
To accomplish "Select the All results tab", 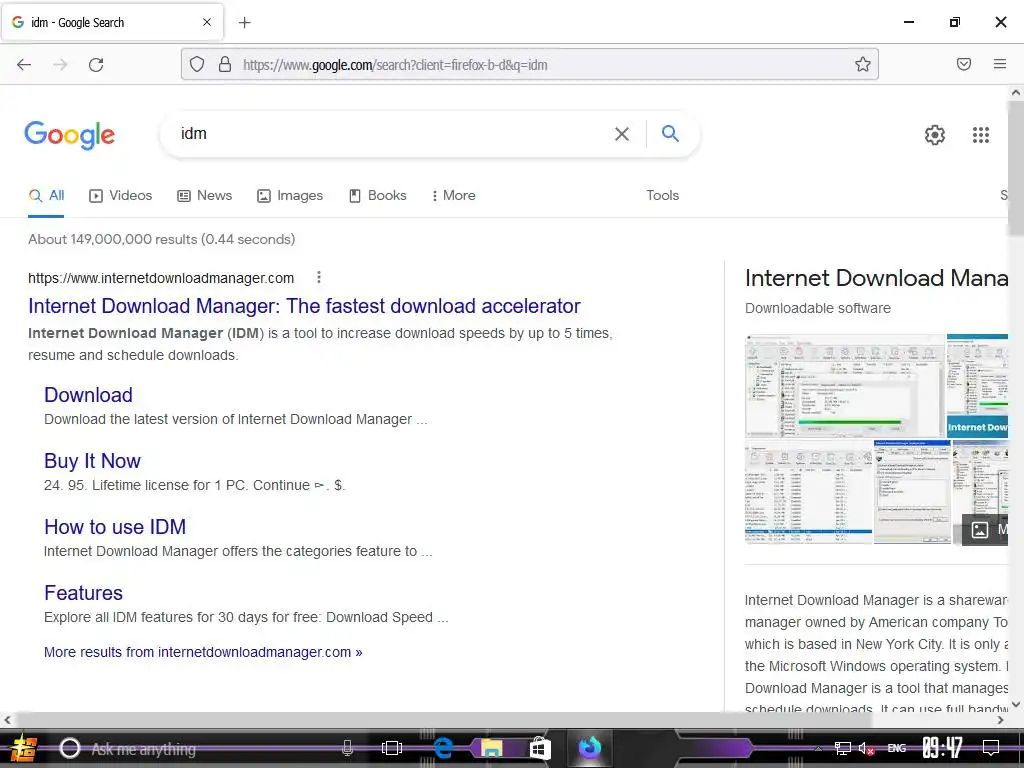I will point(46,195).
